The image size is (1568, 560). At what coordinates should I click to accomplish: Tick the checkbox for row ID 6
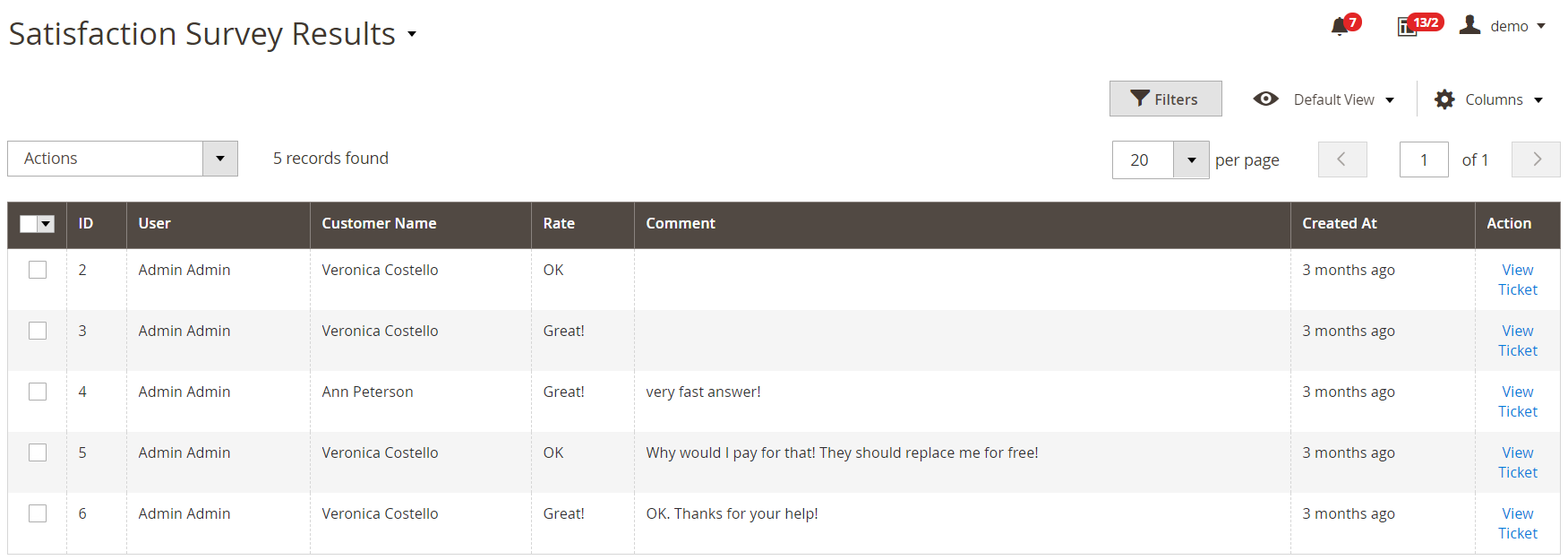(38, 513)
